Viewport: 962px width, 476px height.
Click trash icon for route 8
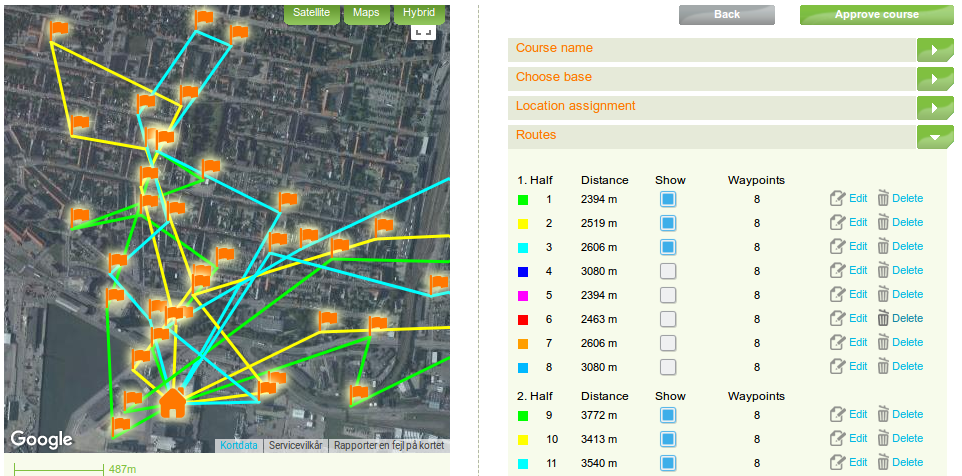(883, 366)
